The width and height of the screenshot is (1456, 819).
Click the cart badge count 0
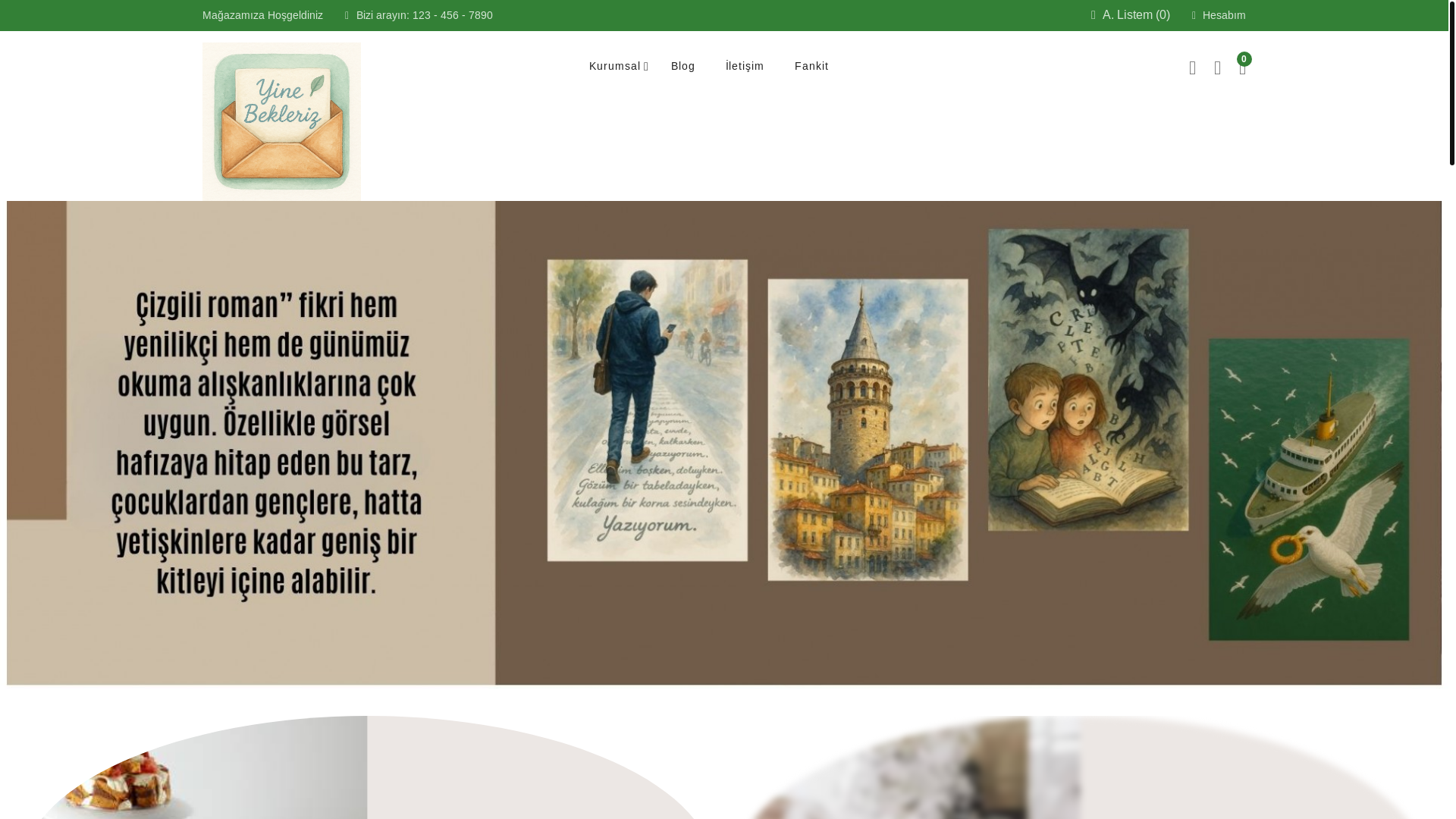tap(1244, 59)
